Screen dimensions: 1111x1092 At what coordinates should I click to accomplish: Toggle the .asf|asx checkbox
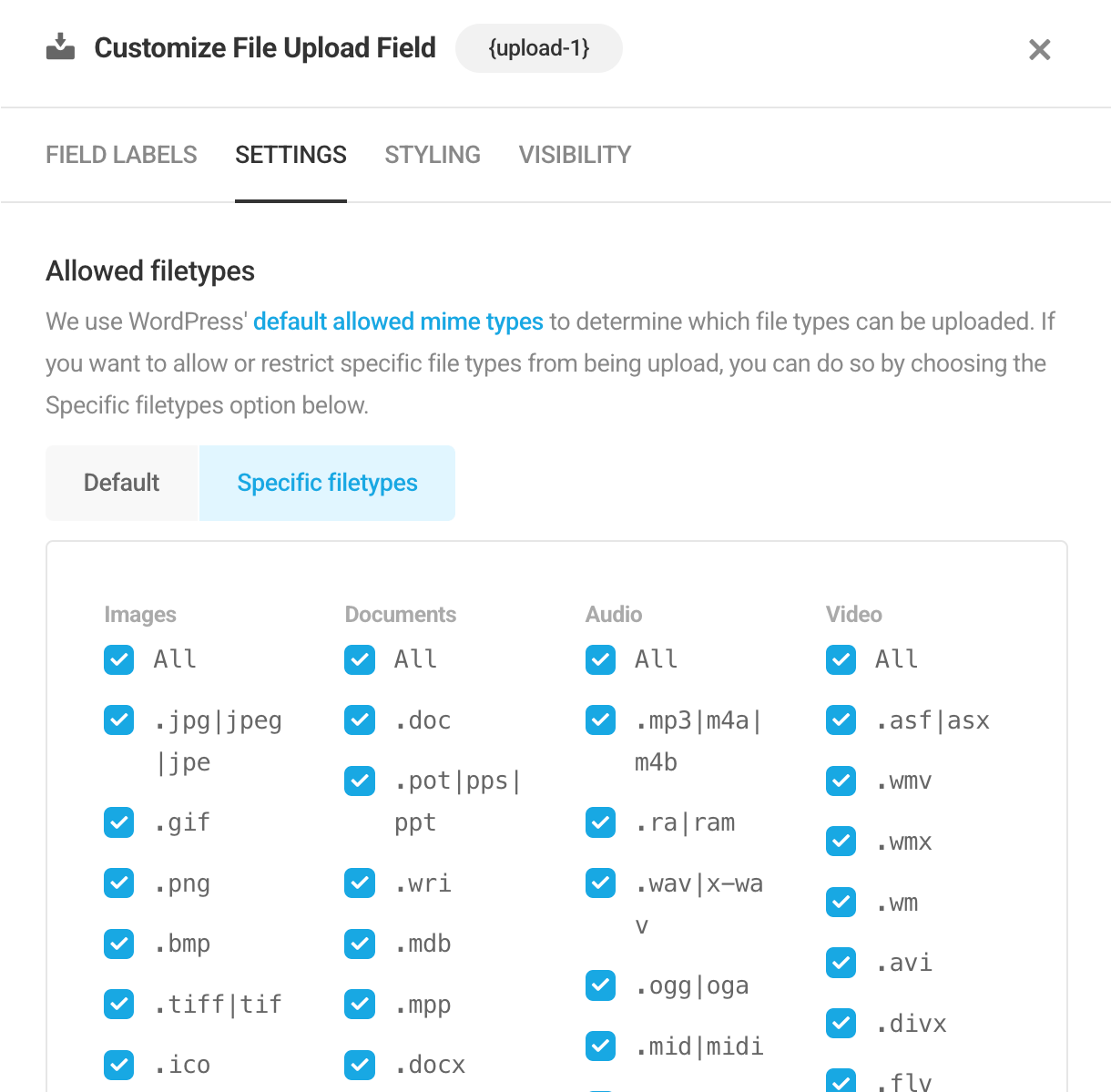tap(841, 720)
